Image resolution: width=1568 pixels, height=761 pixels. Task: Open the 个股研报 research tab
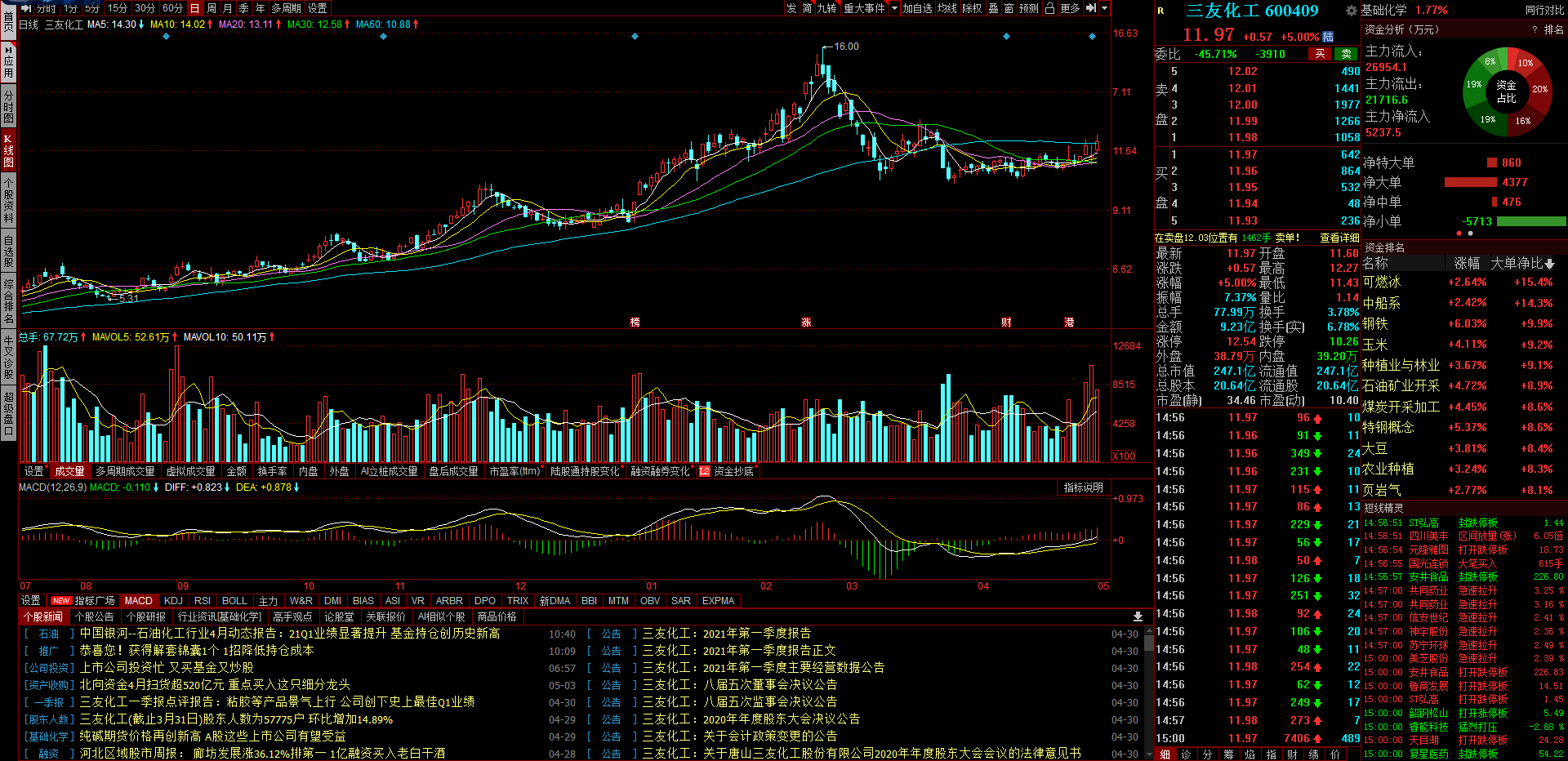[x=146, y=616]
